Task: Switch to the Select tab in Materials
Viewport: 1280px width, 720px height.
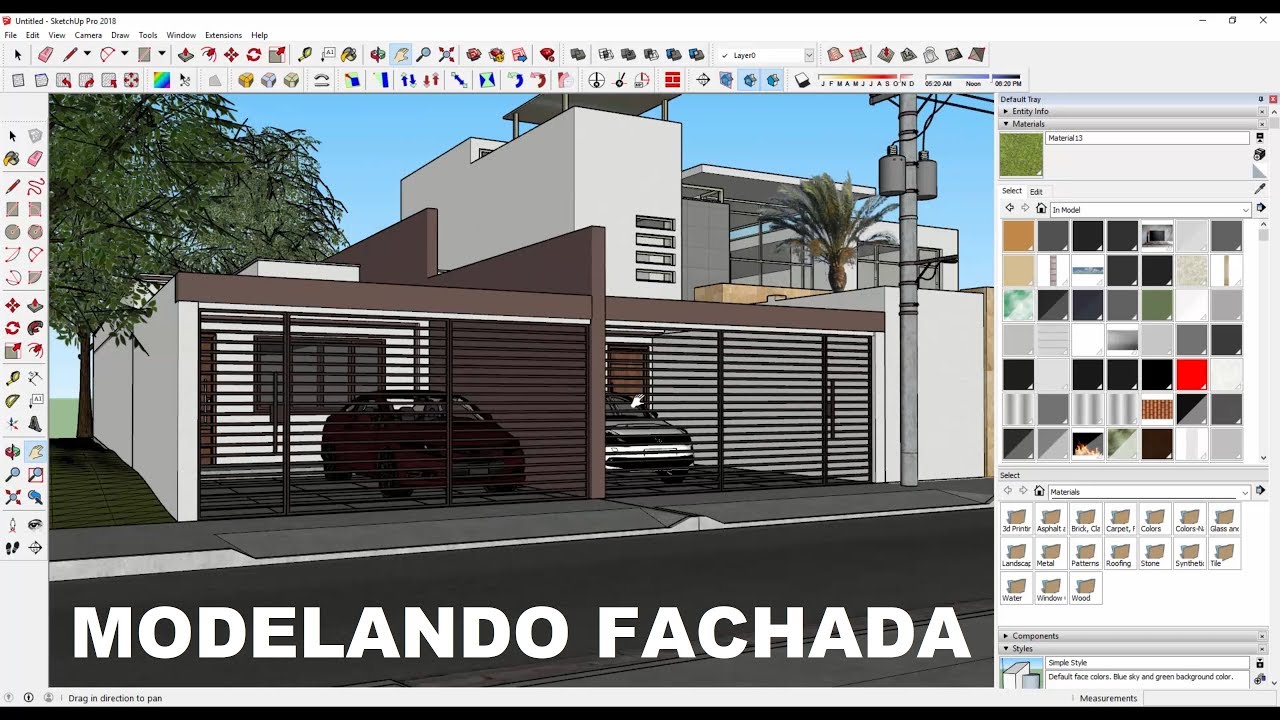Action: click(1012, 191)
